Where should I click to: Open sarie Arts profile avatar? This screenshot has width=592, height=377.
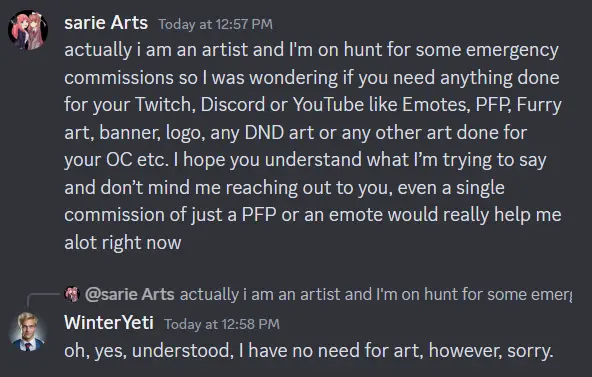(28, 30)
